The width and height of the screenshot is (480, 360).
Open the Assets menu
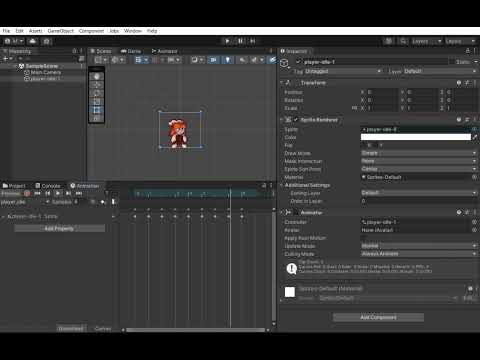coord(35,31)
